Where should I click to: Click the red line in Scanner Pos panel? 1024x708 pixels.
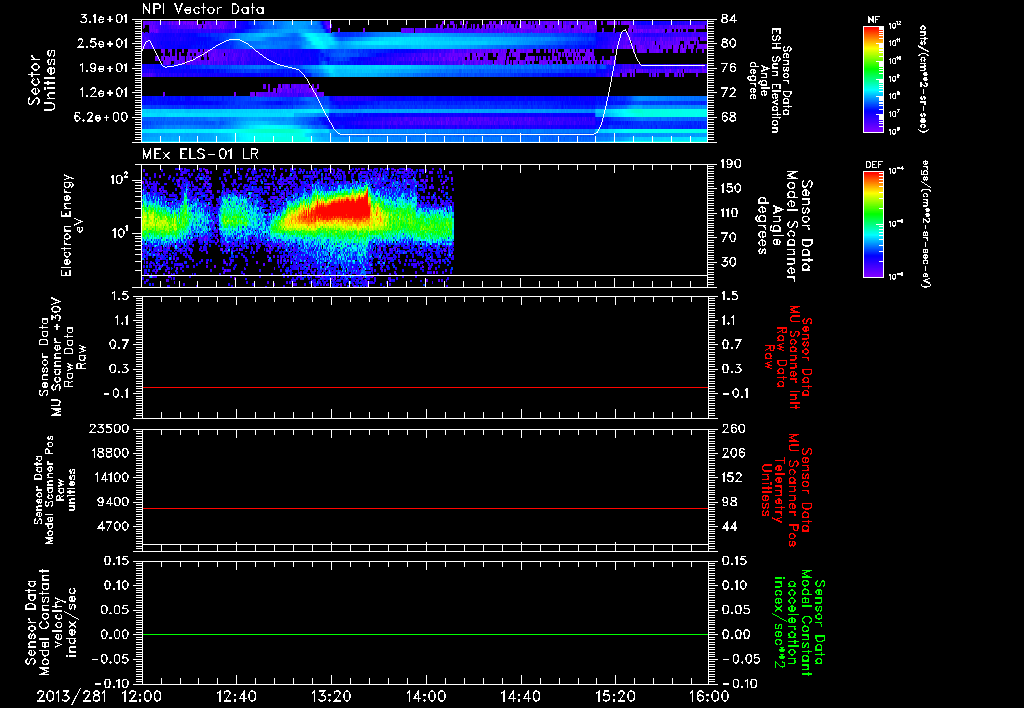coord(425,508)
